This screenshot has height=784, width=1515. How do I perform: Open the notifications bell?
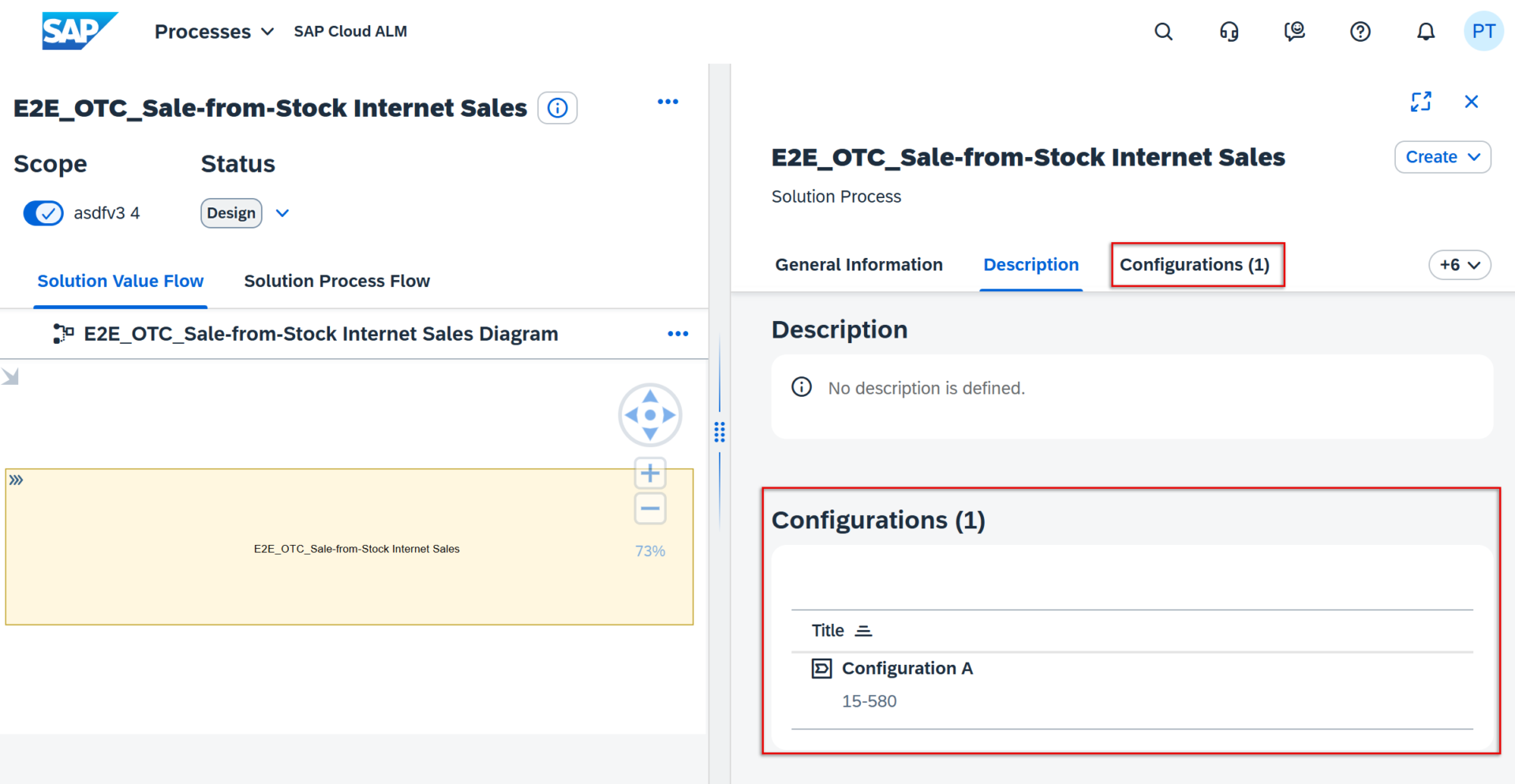tap(1425, 32)
